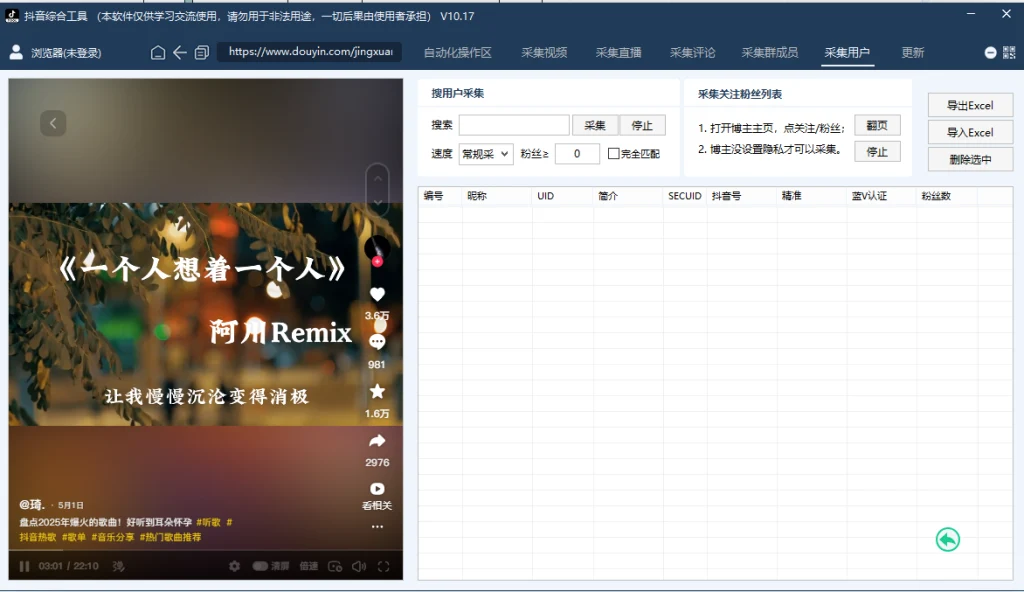This screenshot has height=592, width=1024.
Task: Click the home icon in browser toolbar
Action: pos(158,52)
